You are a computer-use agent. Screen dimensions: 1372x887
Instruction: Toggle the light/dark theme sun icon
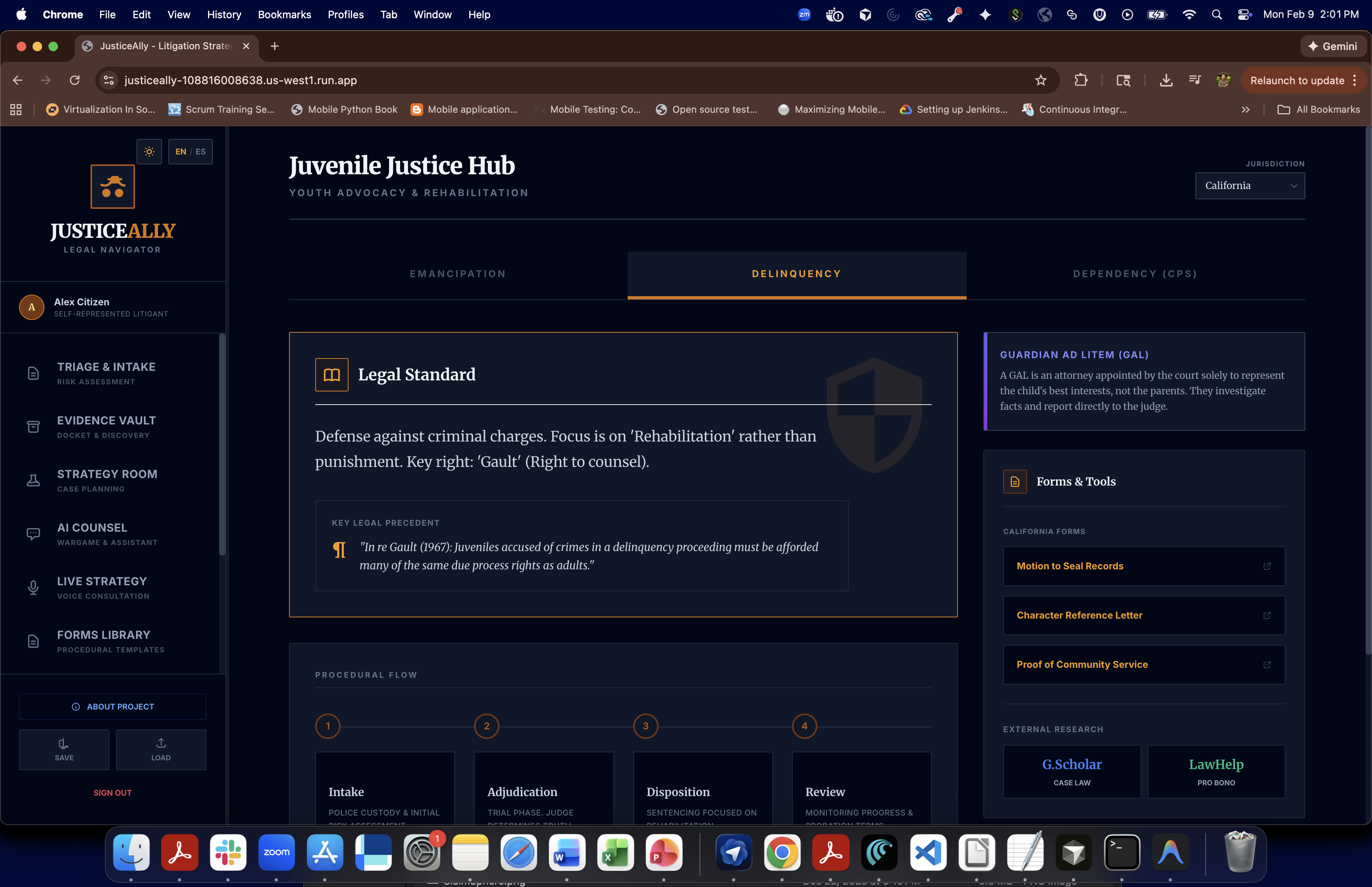click(x=149, y=152)
